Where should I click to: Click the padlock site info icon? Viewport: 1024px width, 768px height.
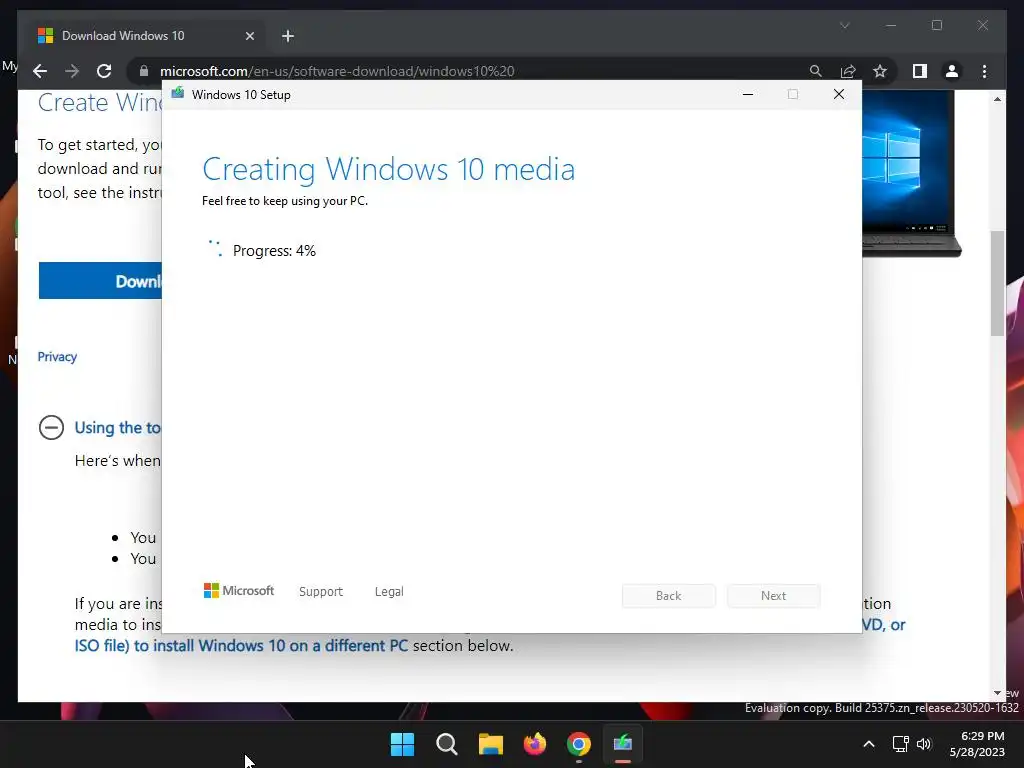(144, 71)
